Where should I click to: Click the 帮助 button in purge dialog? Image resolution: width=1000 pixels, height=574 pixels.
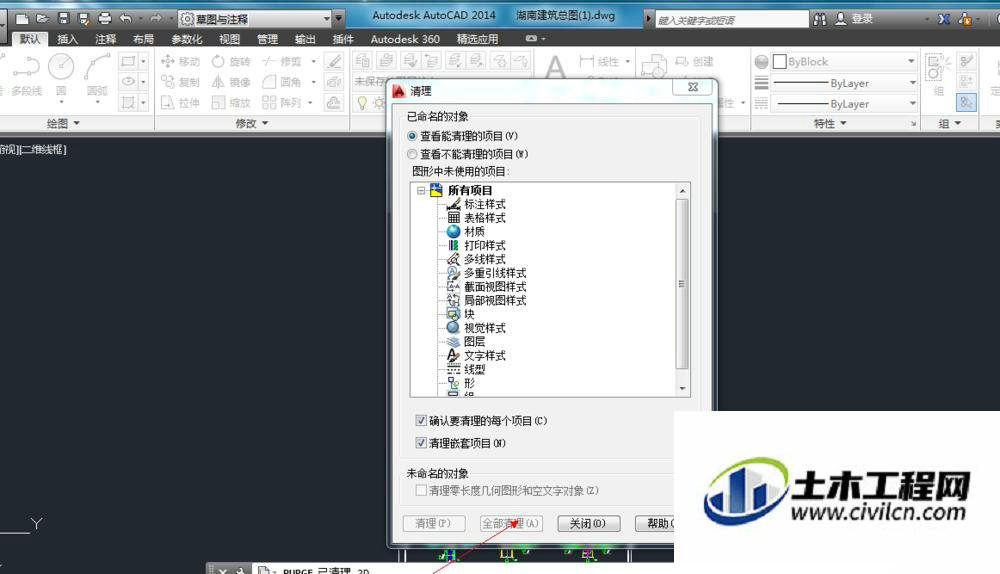click(x=655, y=523)
